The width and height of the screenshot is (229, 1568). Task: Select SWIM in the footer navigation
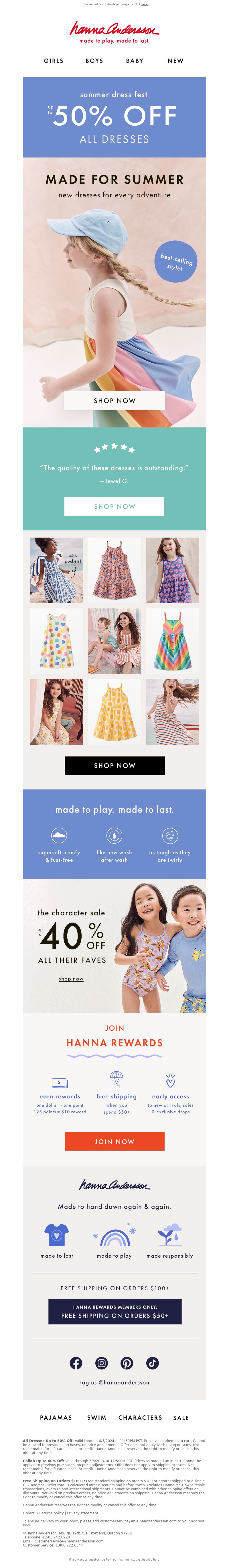click(x=96, y=1418)
